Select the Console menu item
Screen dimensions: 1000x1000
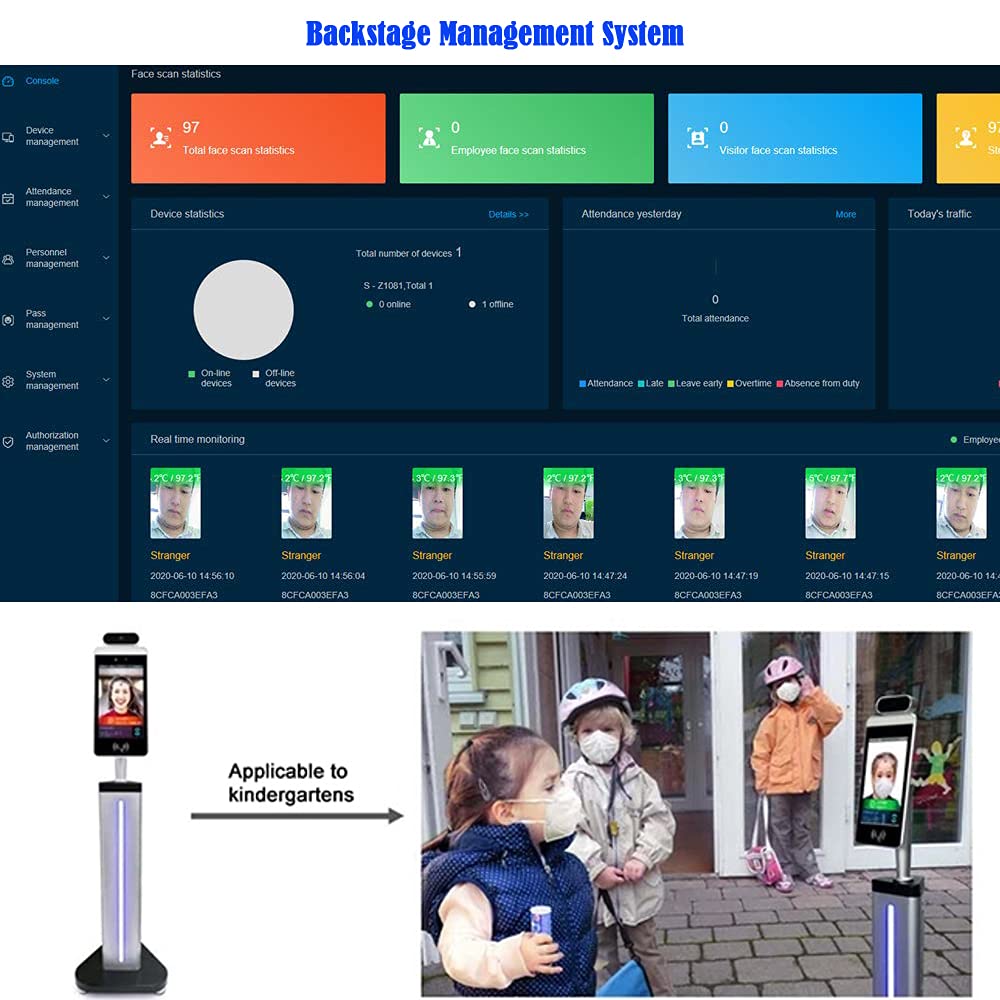[42, 81]
